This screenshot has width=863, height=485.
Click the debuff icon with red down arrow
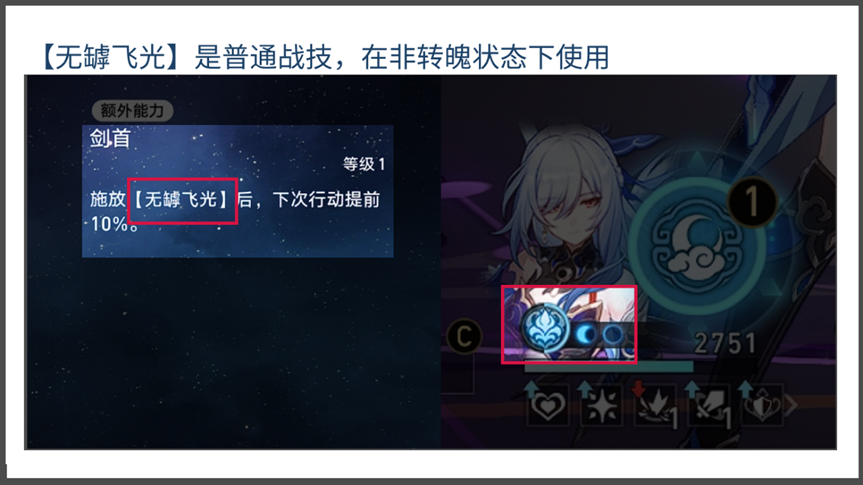click(654, 406)
